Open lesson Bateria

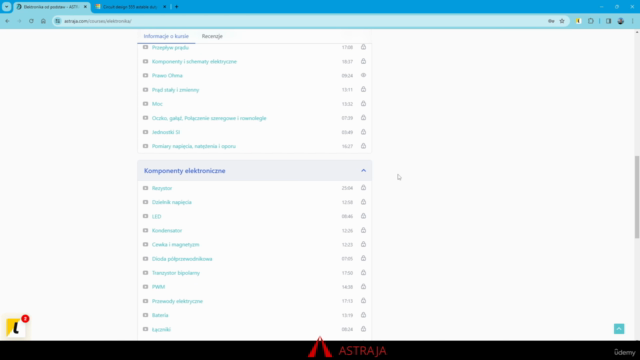point(160,315)
